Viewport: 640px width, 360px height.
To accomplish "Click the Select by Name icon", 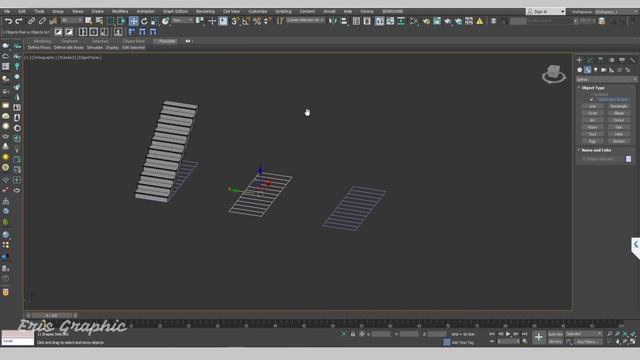I will click(x=100, y=21).
